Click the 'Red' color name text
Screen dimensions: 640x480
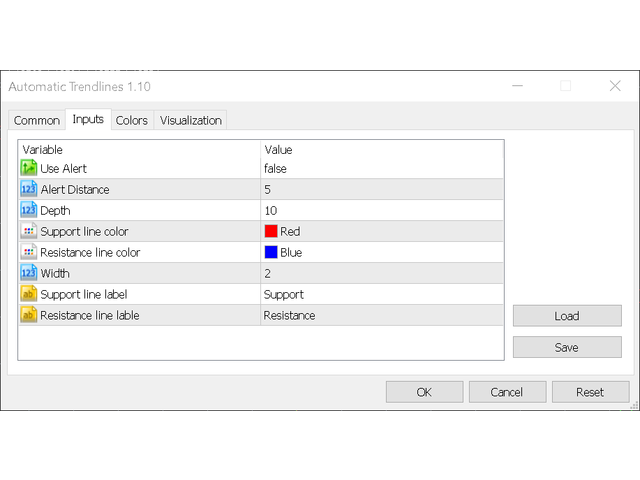290,231
